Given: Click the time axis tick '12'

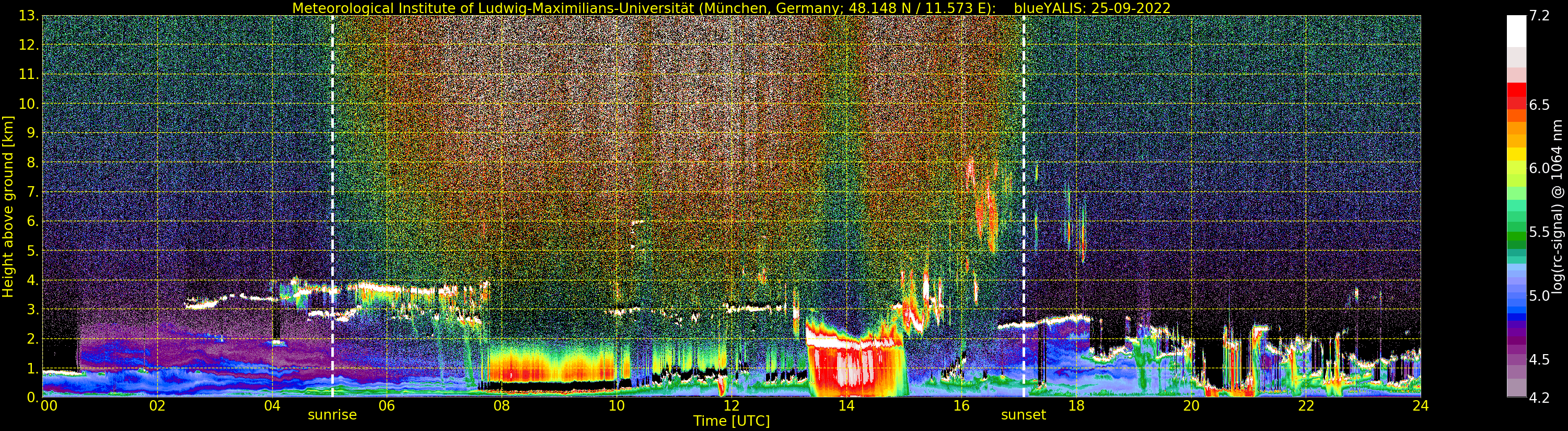Looking at the screenshot, I should (x=731, y=405).
